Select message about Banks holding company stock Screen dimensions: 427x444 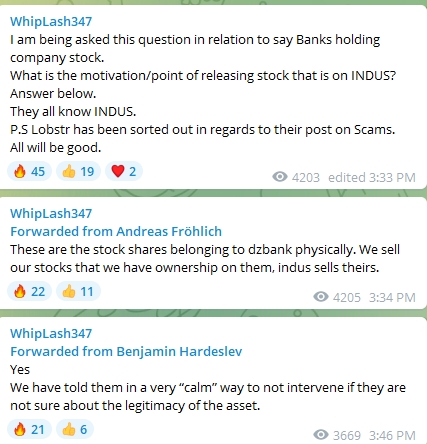point(203,93)
